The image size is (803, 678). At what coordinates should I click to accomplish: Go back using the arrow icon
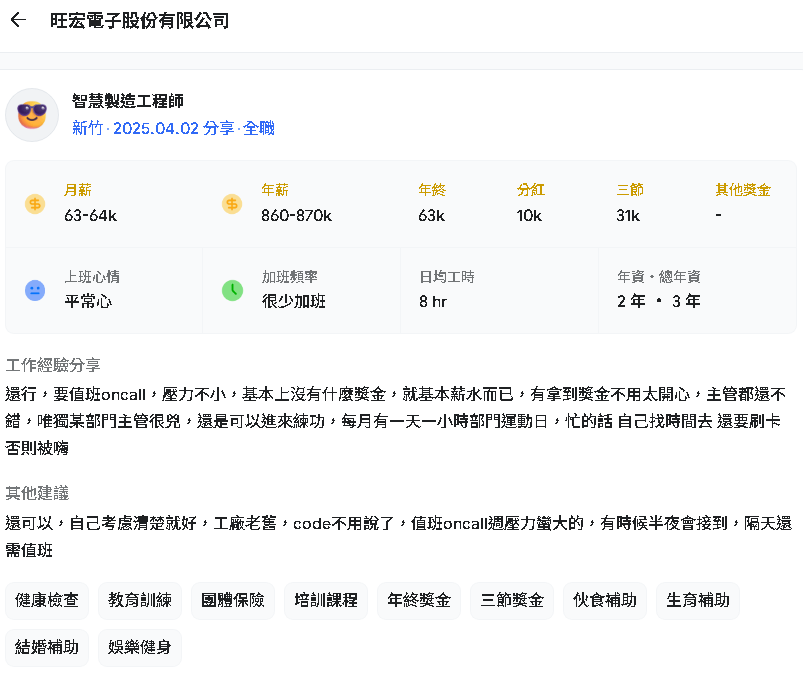(x=18, y=20)
